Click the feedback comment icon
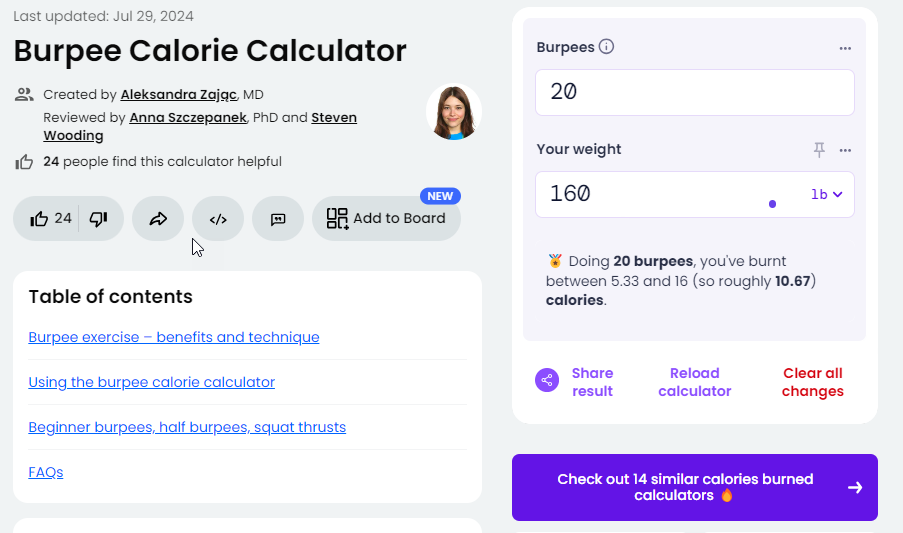The height and width of the screenshot is (533, 903). coord(278,219)
